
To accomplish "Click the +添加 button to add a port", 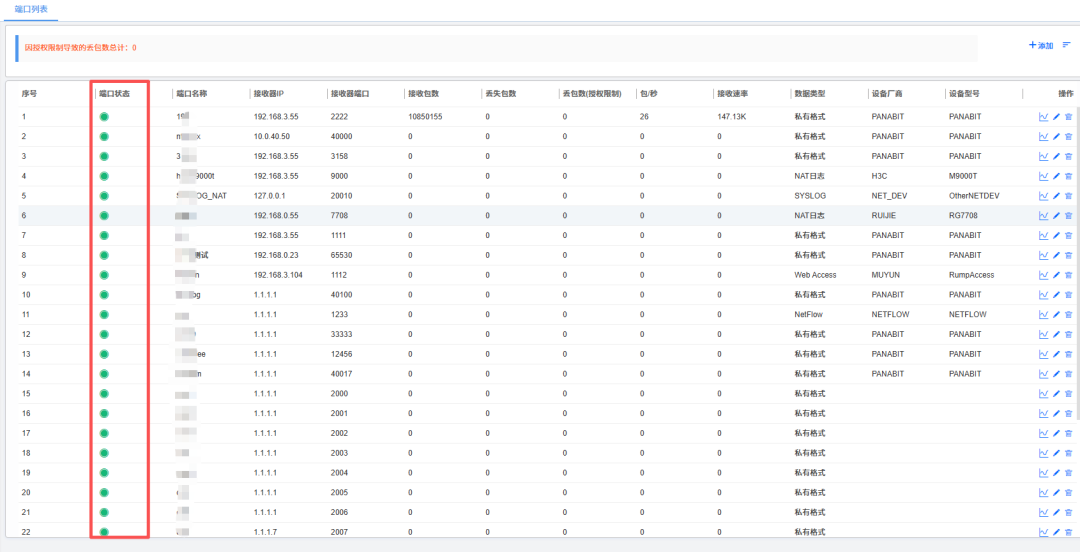I will pyautogui.click(x=1041, y=45).
